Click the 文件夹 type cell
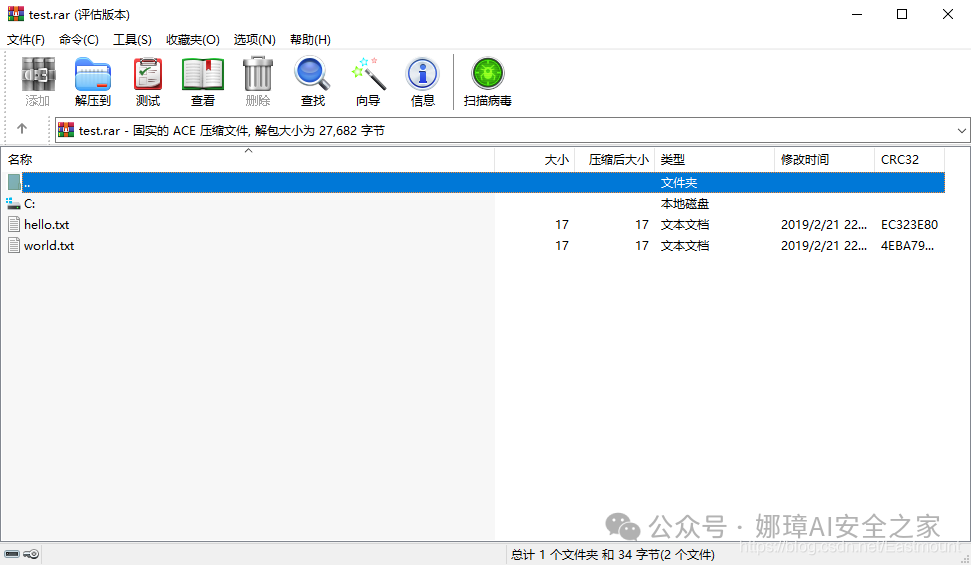This screenshot has width=971, height=565. tap(679, 182)
